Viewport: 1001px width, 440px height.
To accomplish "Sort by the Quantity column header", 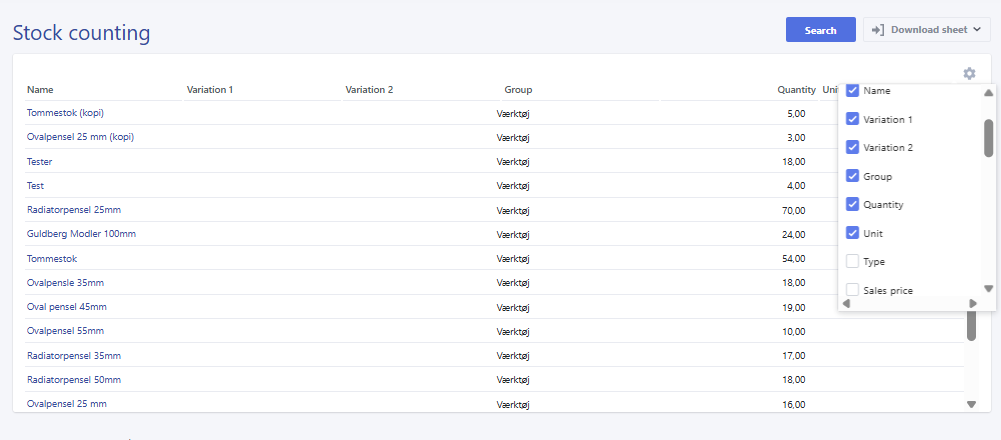I will click(796, 90).
